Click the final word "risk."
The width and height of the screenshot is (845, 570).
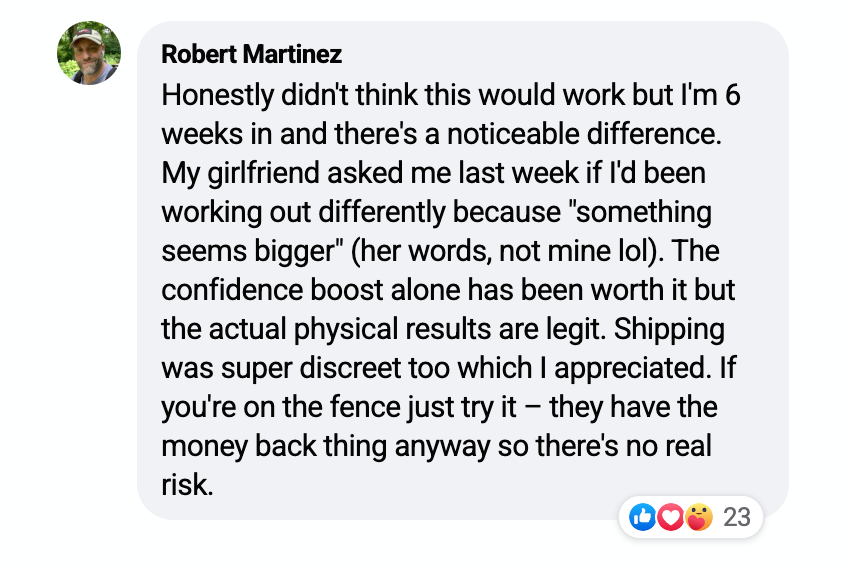pyautogui.click(x=188, y=485)
